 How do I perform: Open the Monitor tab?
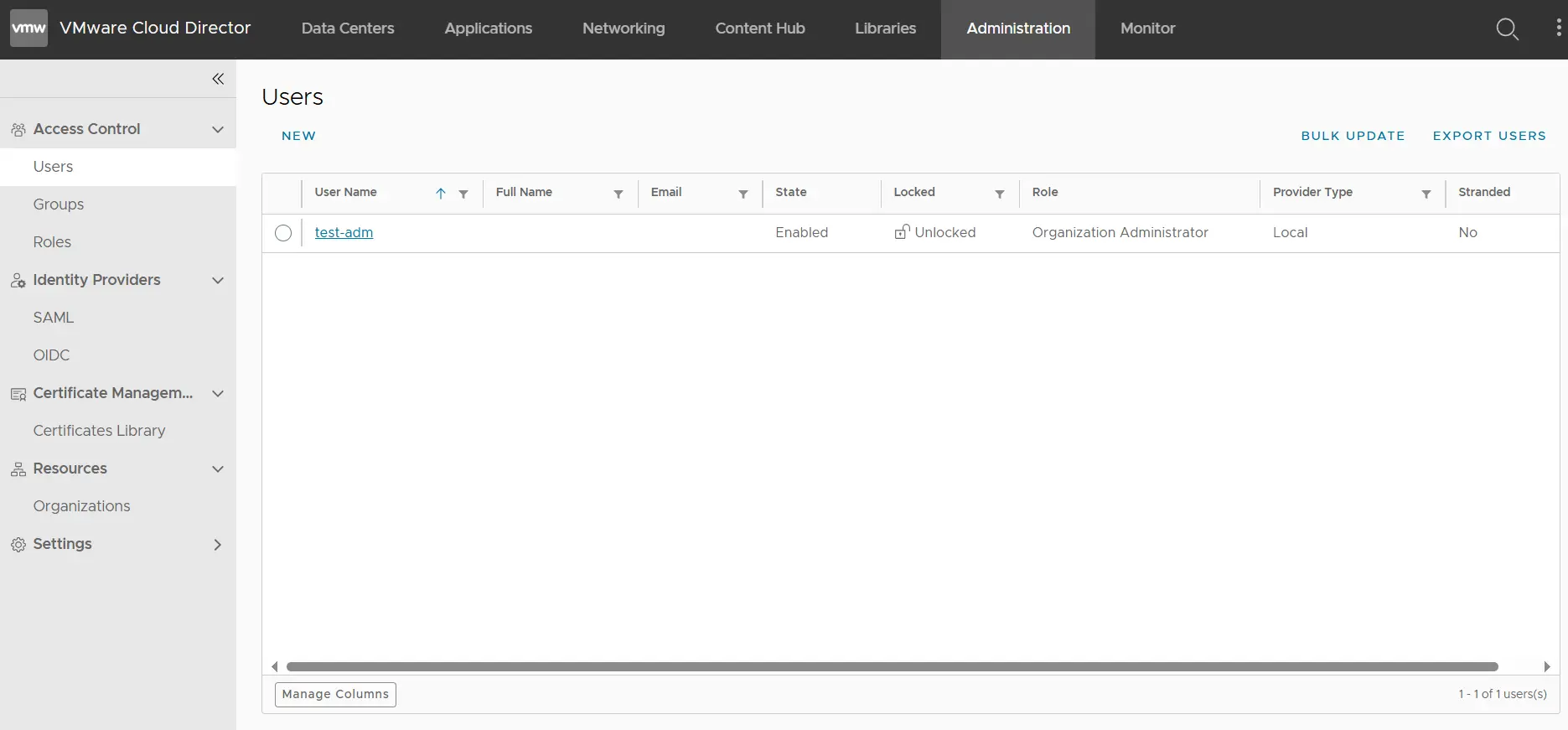[x=1148, y=28]
